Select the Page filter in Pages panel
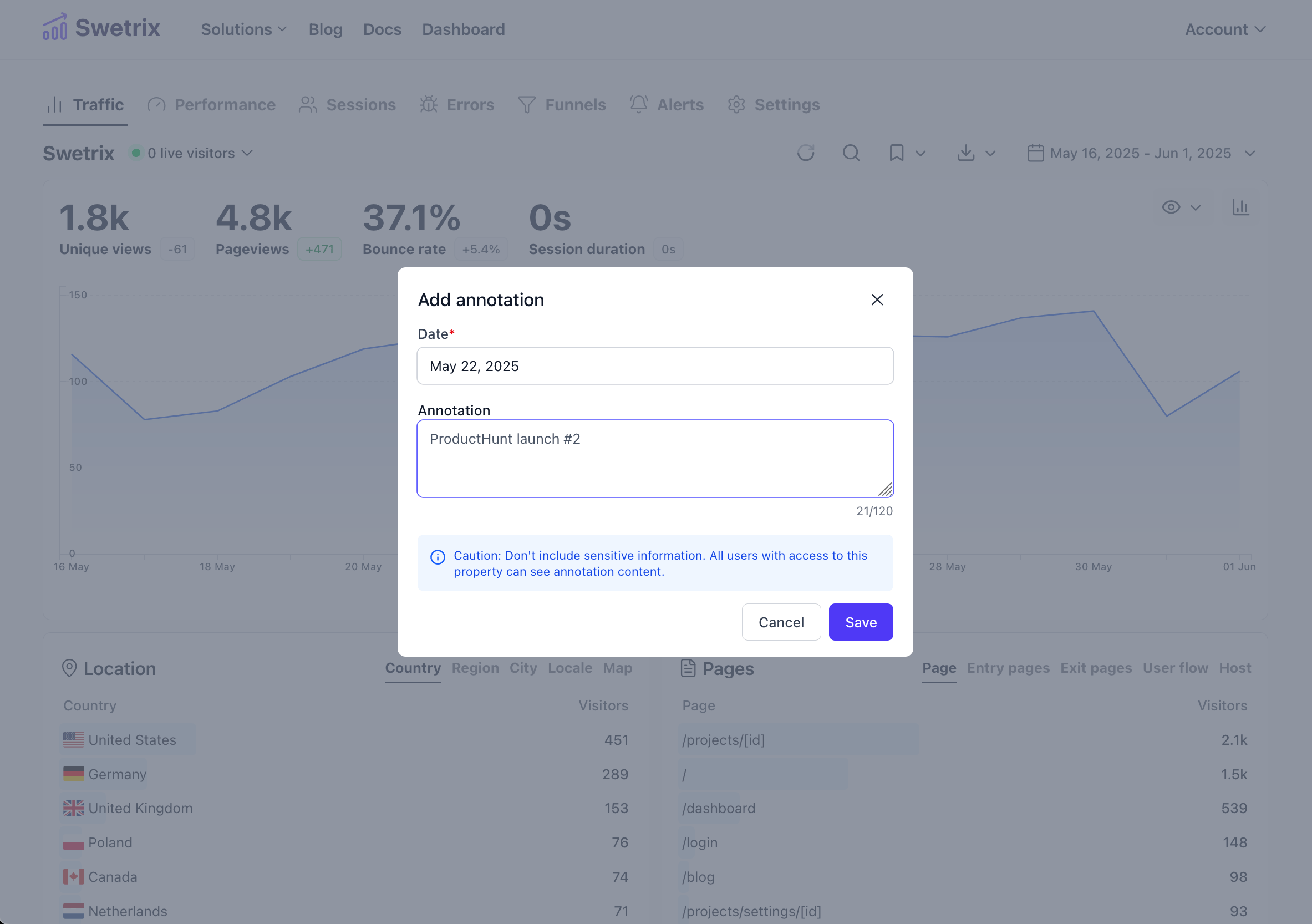1312x924 pixels. pos(939,668)
